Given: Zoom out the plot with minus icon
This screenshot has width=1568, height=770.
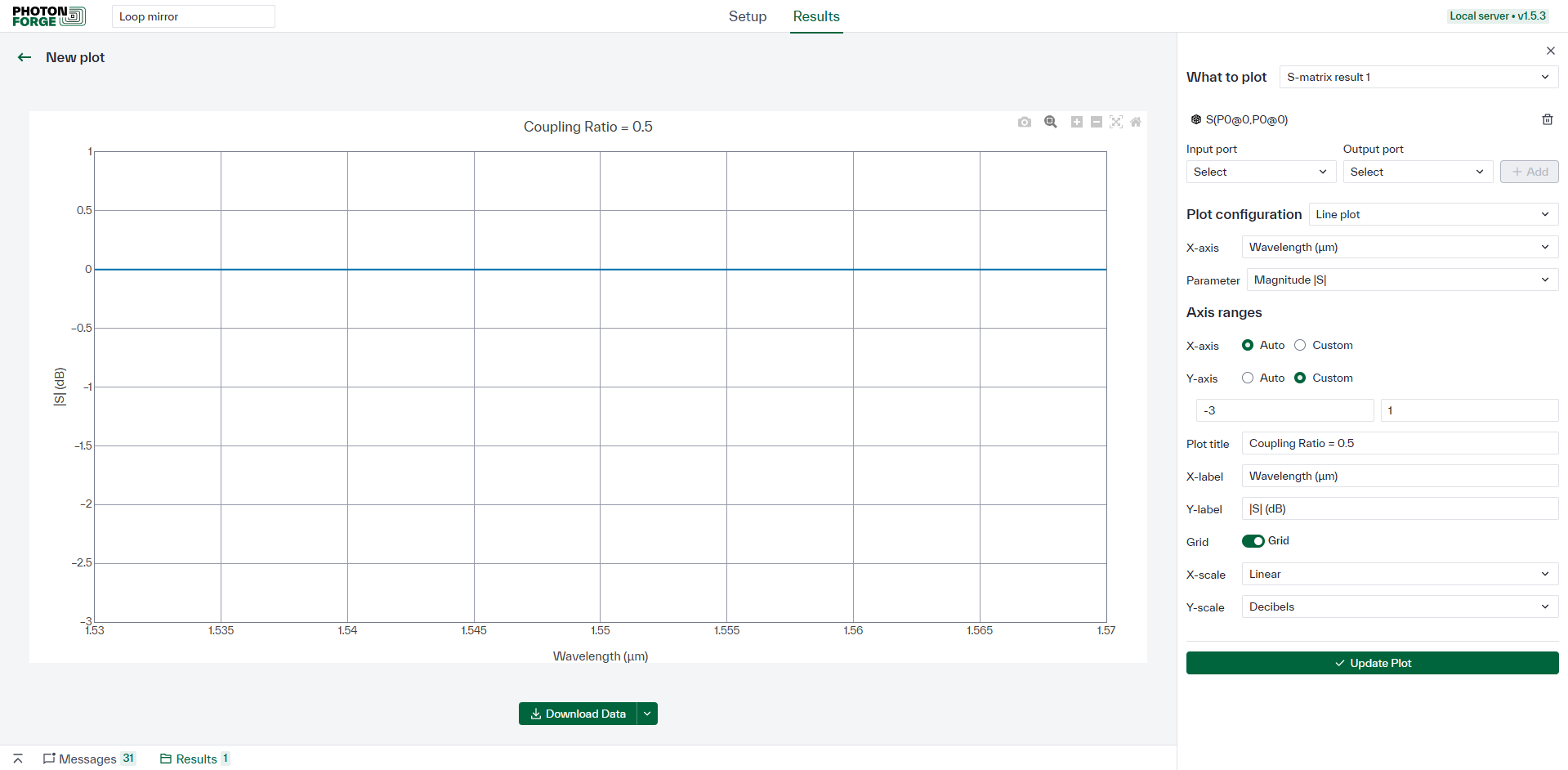Looking at the screenshot, I should [1097, 122].
